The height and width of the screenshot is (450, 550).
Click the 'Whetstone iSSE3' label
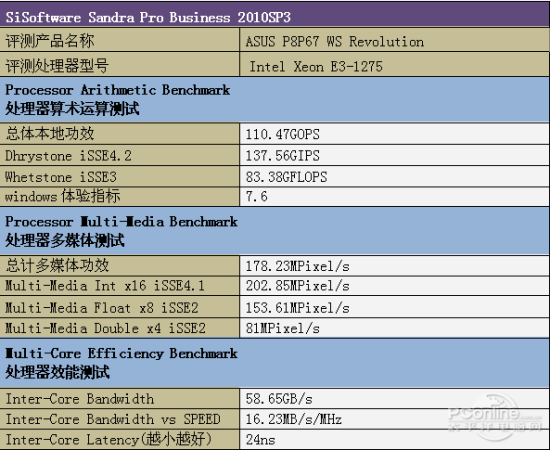(x=61, y=177)
